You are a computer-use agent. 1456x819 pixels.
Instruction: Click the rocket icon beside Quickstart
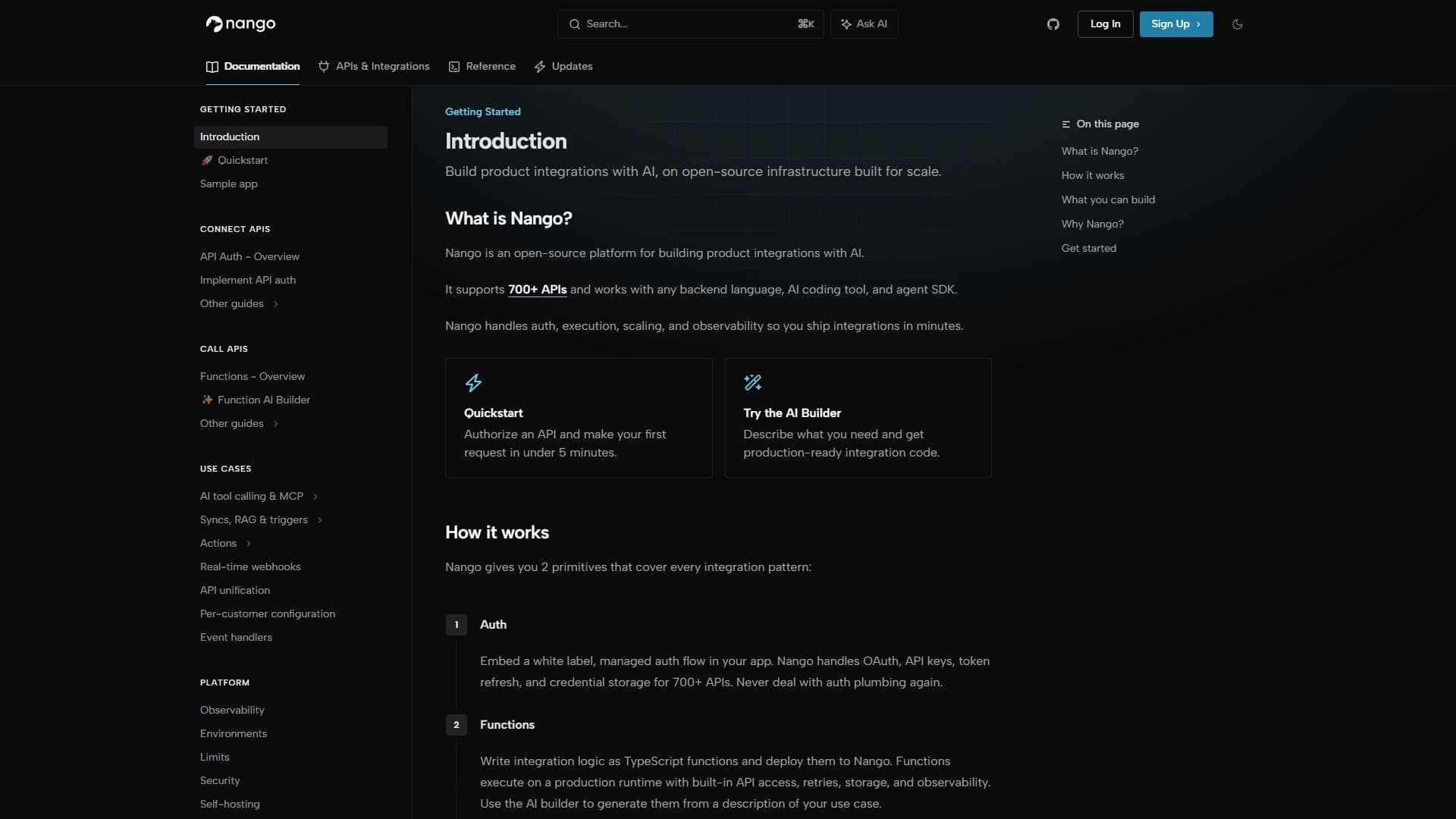(207, 160)
